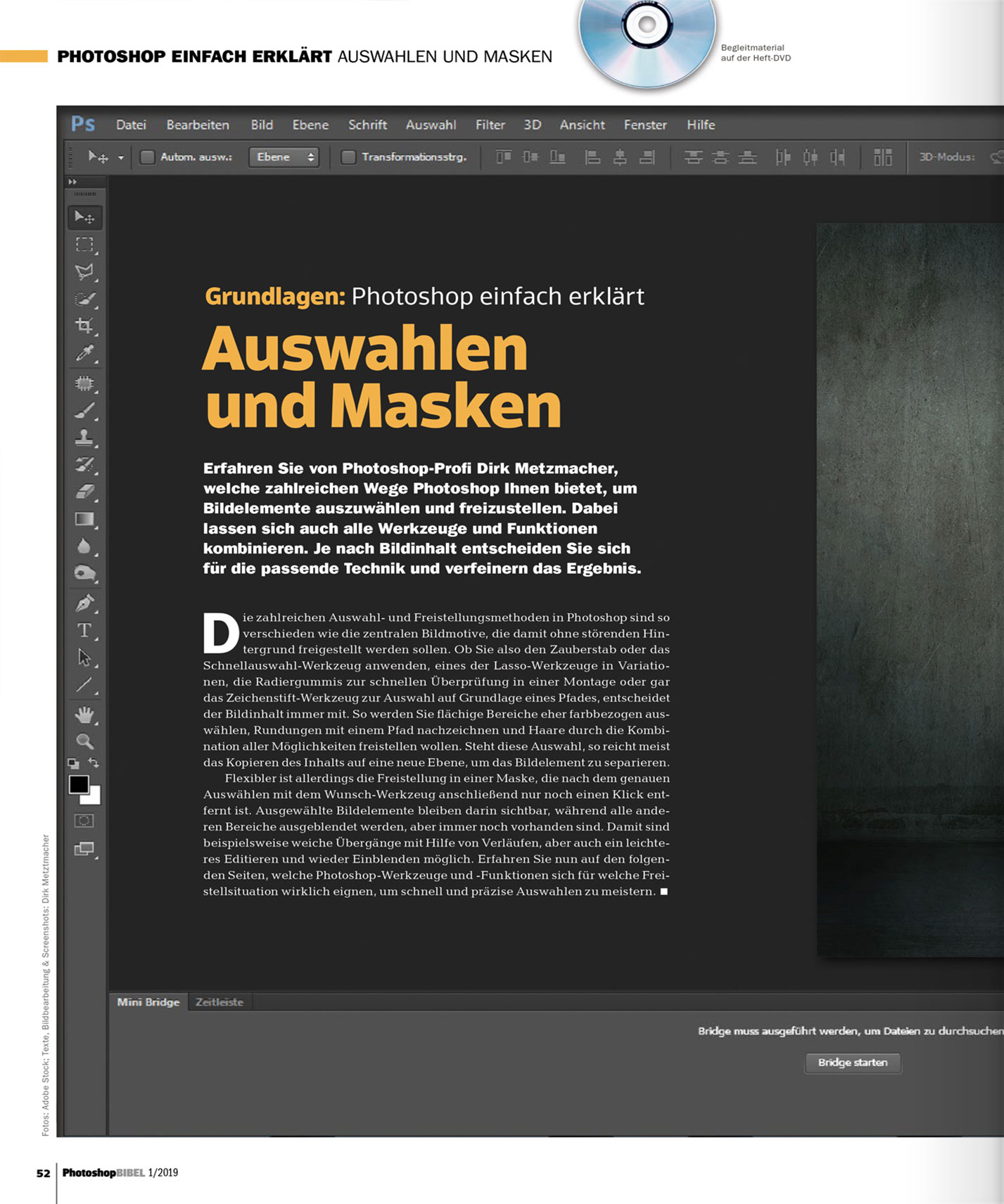Click the Ps application logo
Image resolution: width=1004 pixels, height=1204 pixels.
click(83, 124)
